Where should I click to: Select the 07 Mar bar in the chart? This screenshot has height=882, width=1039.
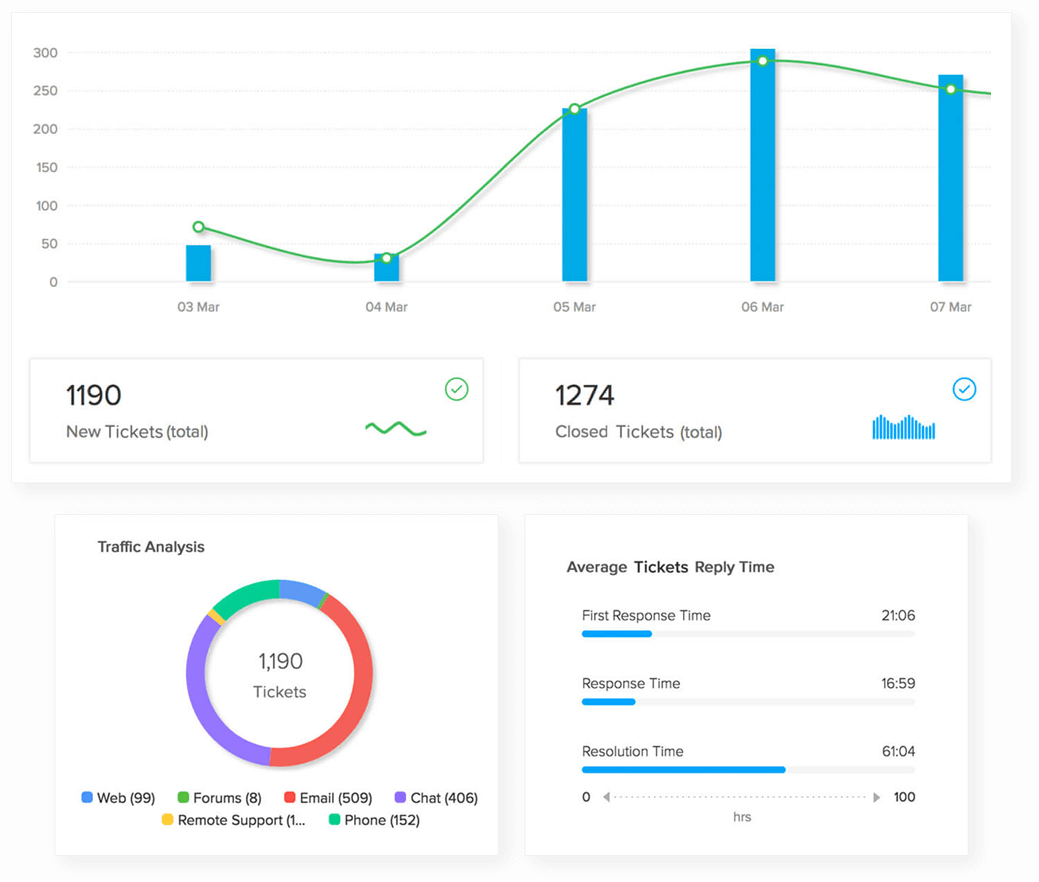point(951,178)
